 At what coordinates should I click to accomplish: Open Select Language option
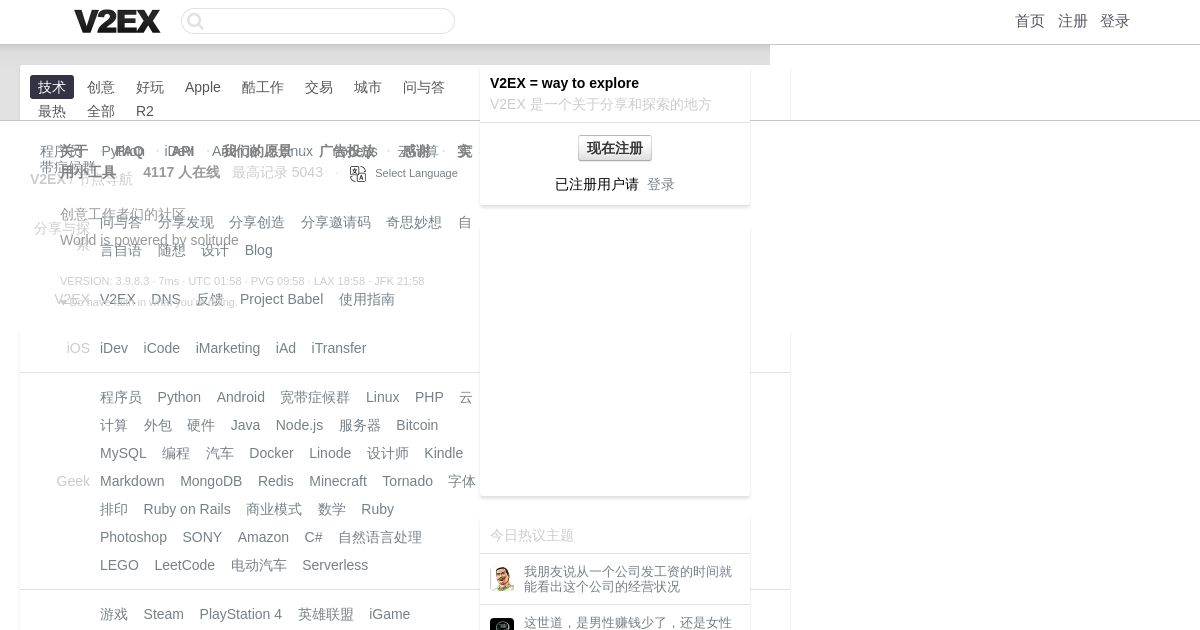coord(416,173)
